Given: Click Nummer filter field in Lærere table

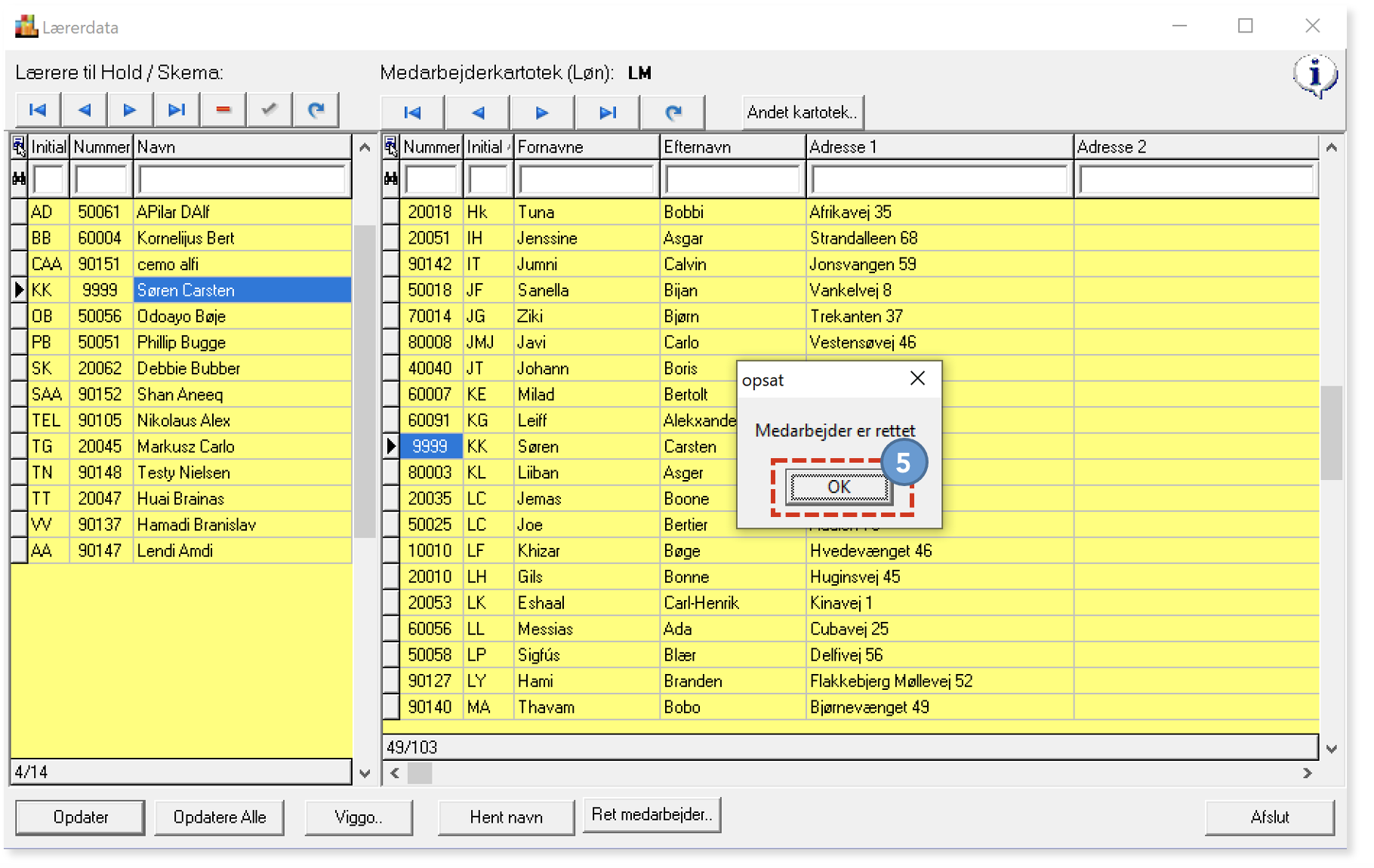Looking at the screenshot, I should (x=101, y=180).
